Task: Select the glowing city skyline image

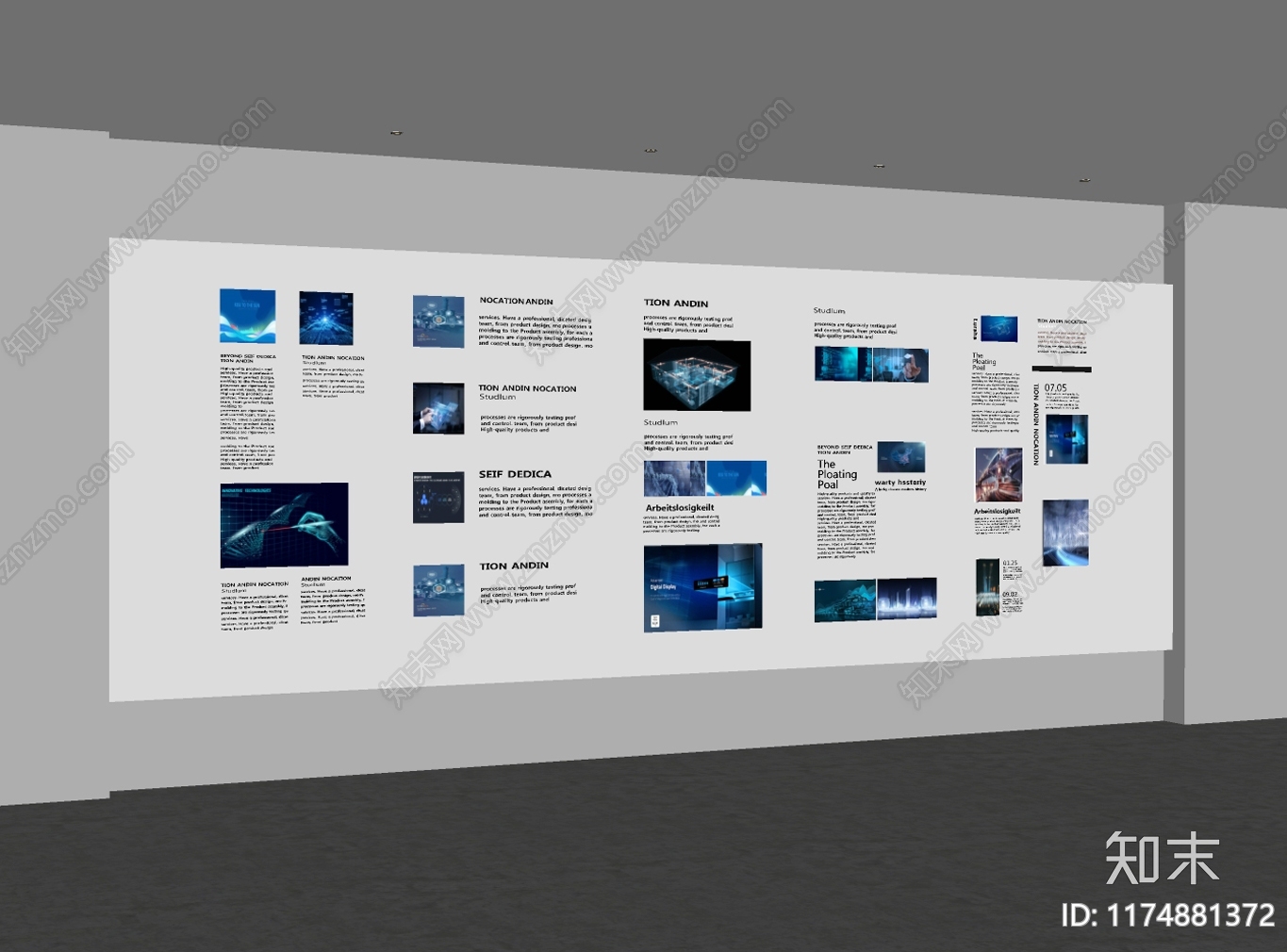Action: 907,599
